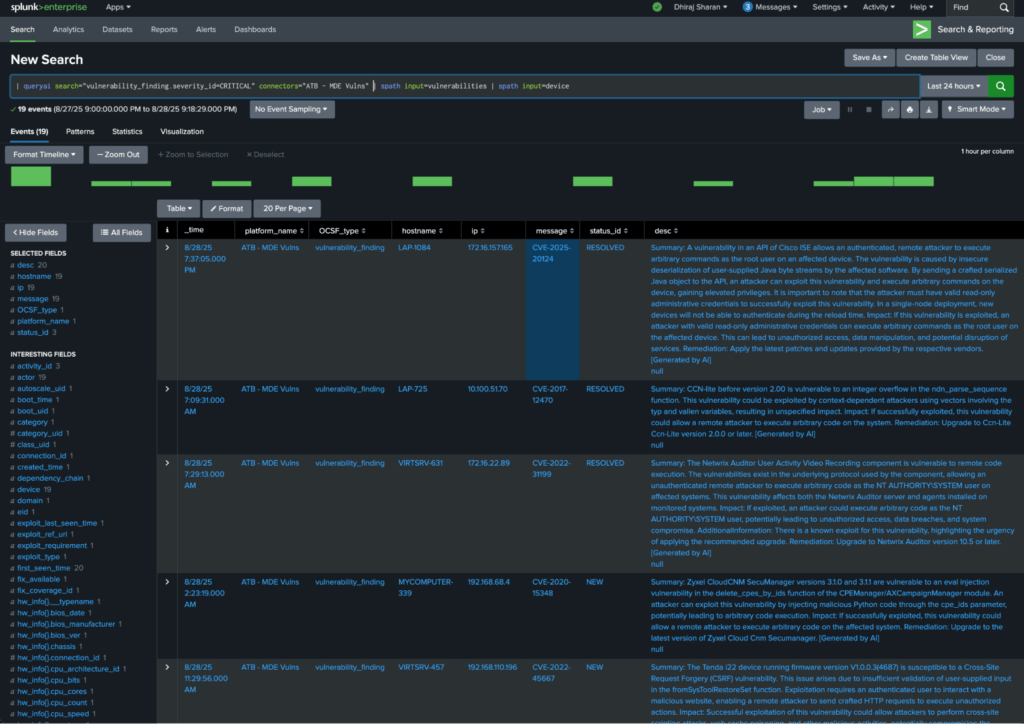This screenshot has height=724, width=1024.
Task: Click the Find magnifier icon in the top bar
Action: 1004,7
